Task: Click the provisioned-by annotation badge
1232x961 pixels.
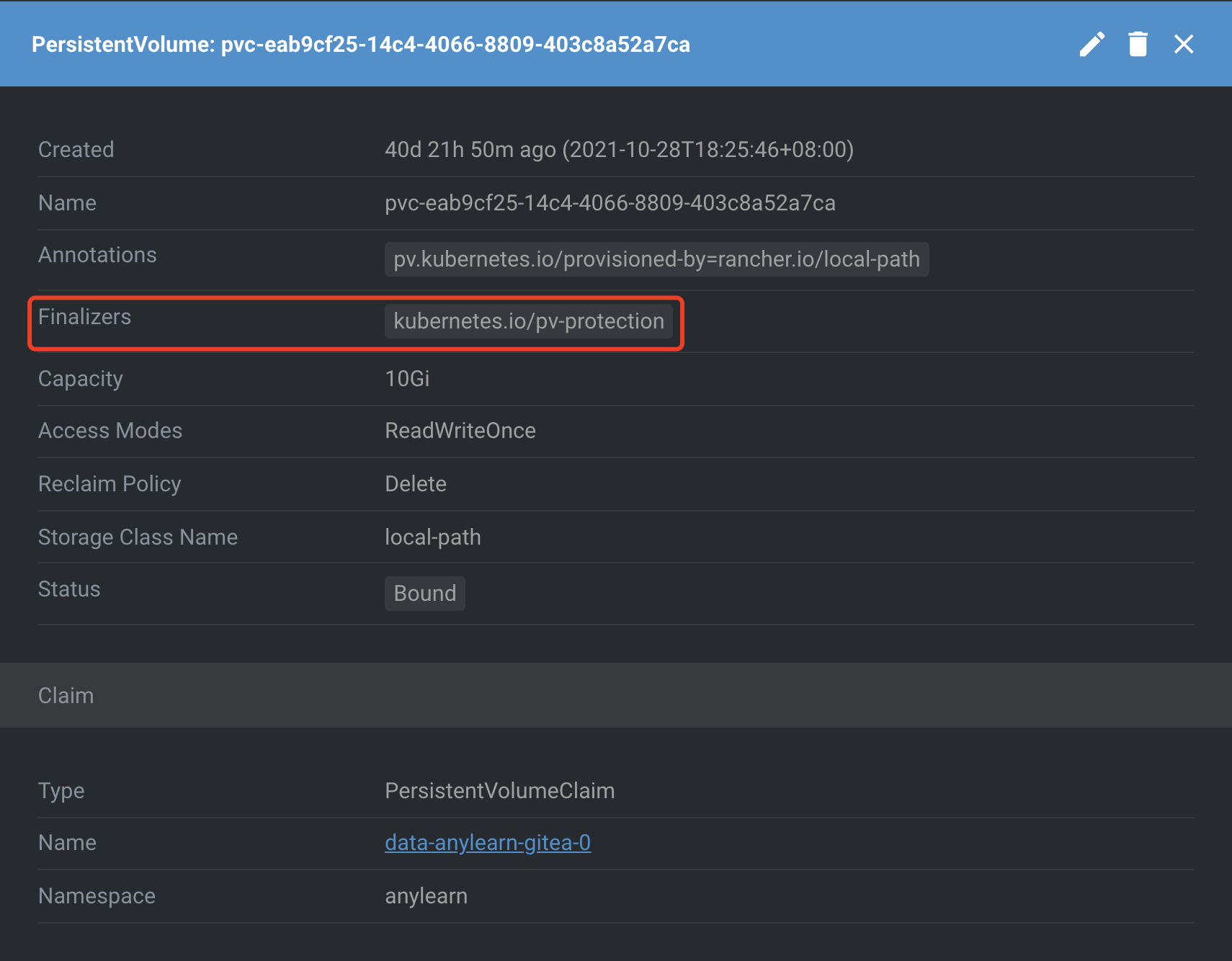Action: [656, 259]
